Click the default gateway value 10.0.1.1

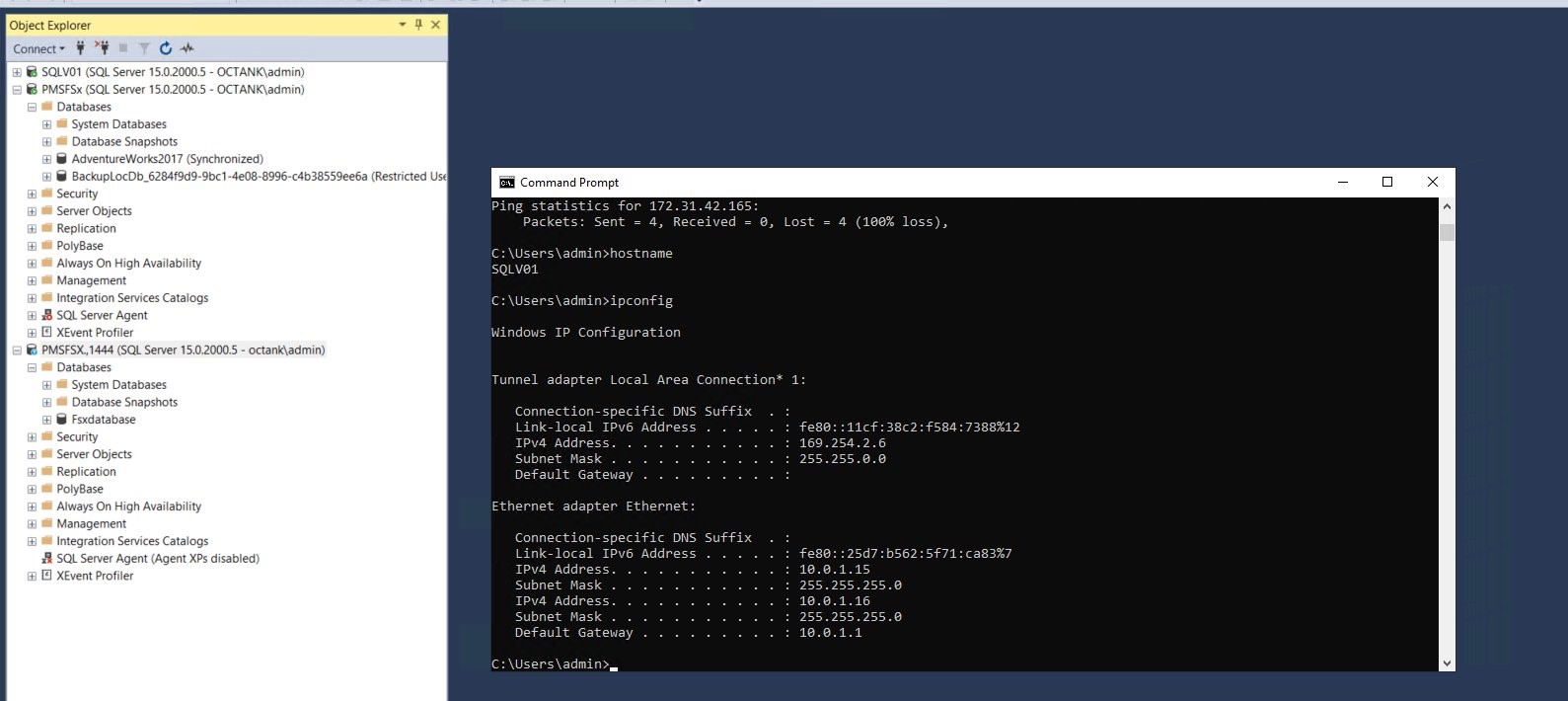click(x=831, y=633)
